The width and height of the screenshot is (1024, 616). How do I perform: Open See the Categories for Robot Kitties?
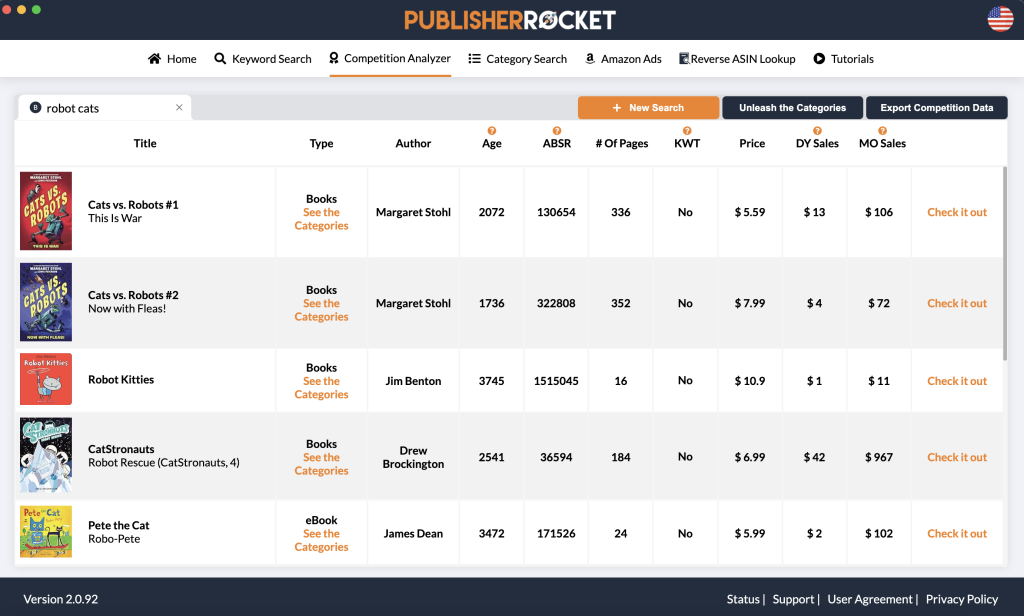point(321,388)
